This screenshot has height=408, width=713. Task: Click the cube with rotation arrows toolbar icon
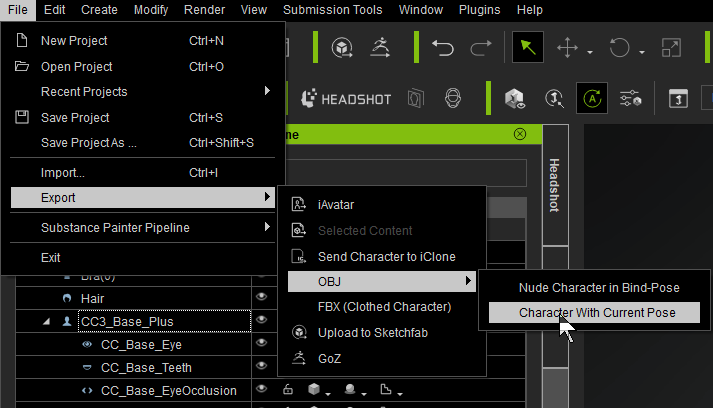pos(342,47)
